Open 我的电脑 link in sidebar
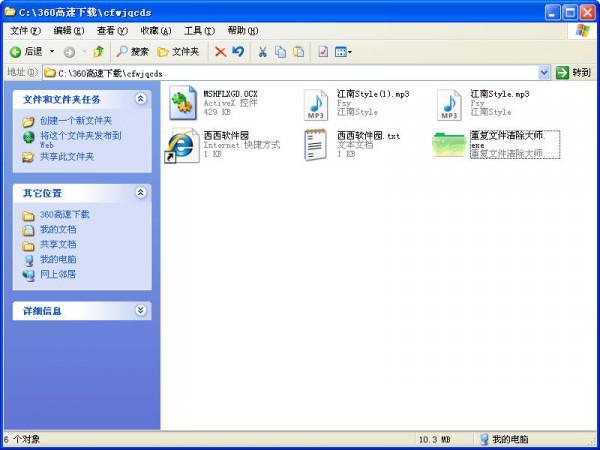This screenshot has width=600, height=450. click(58, 259)
